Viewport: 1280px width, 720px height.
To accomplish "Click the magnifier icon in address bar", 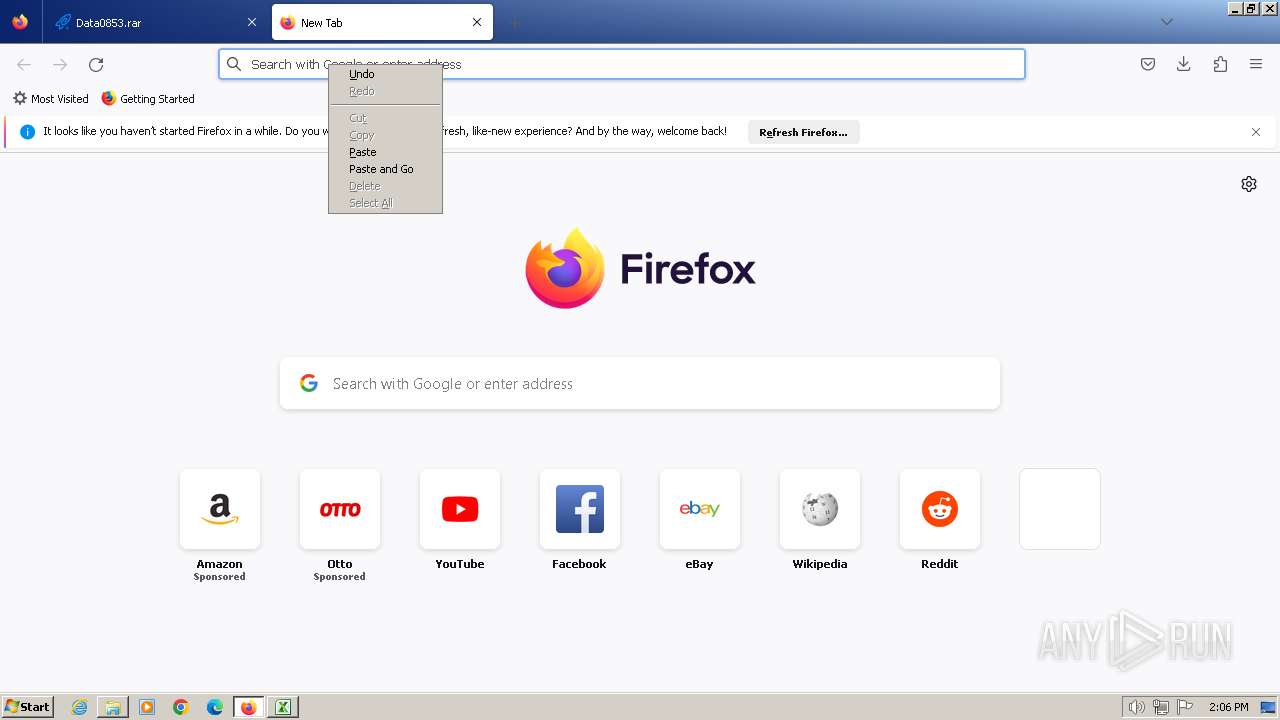I will pyautogui.click(x=234, y=64).
